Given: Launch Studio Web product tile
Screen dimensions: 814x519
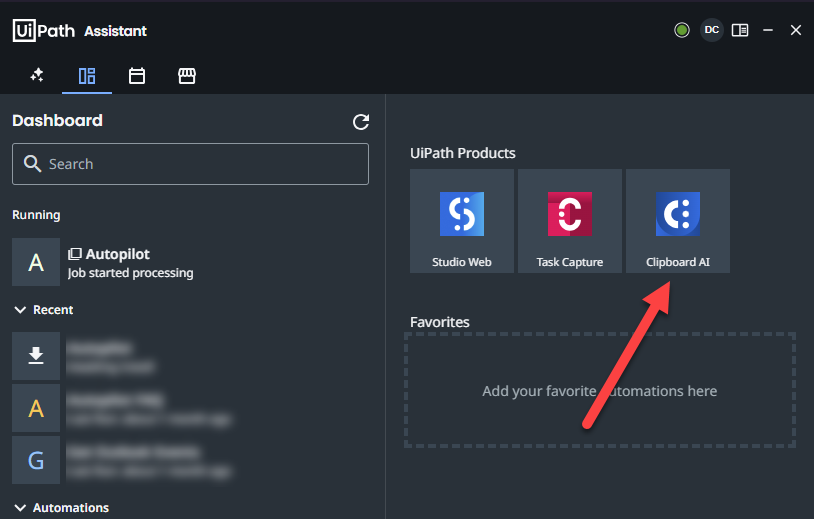Looking at the screenshot, I should point(462,221).
